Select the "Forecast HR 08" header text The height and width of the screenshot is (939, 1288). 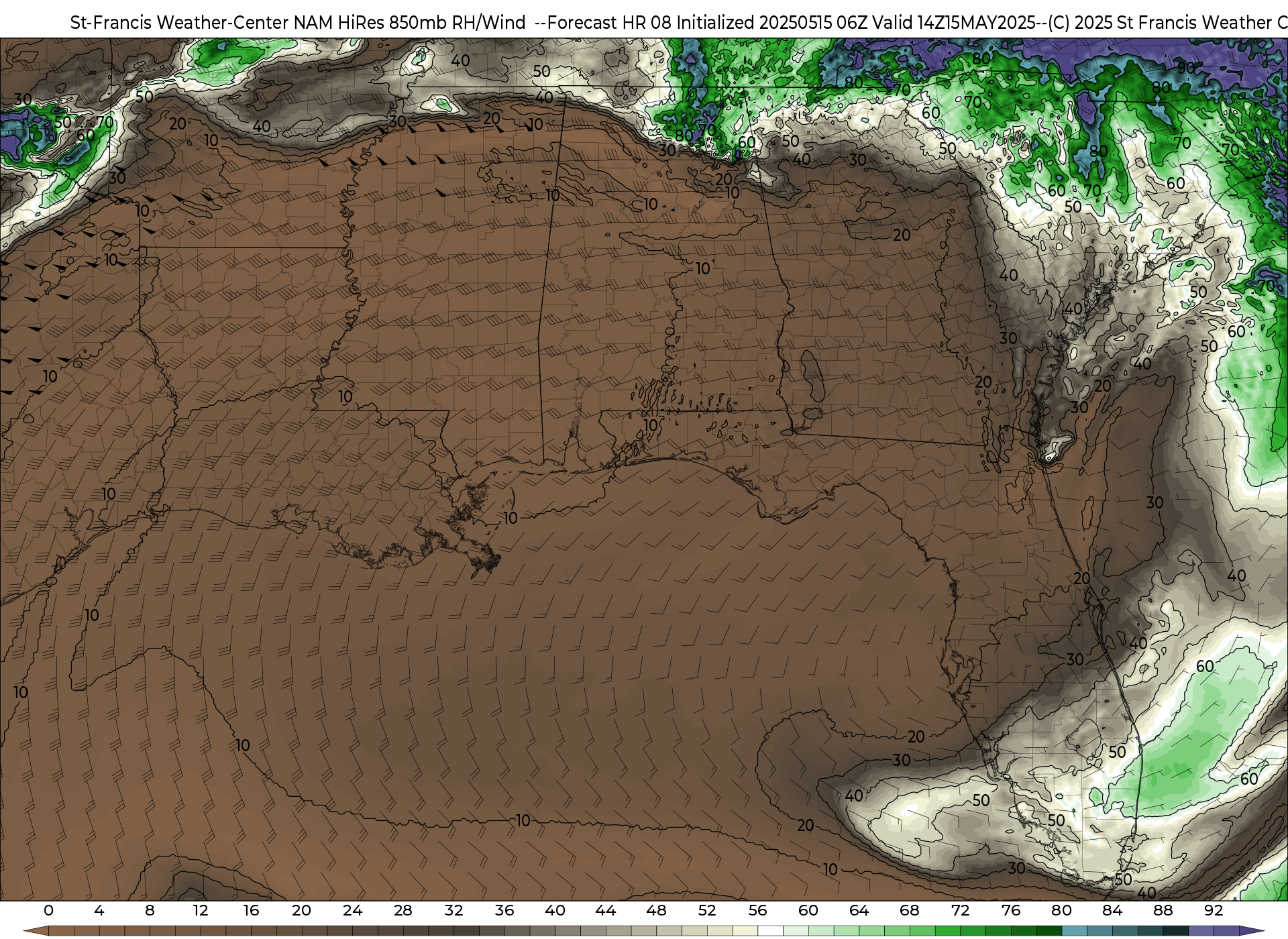point(610,23)
